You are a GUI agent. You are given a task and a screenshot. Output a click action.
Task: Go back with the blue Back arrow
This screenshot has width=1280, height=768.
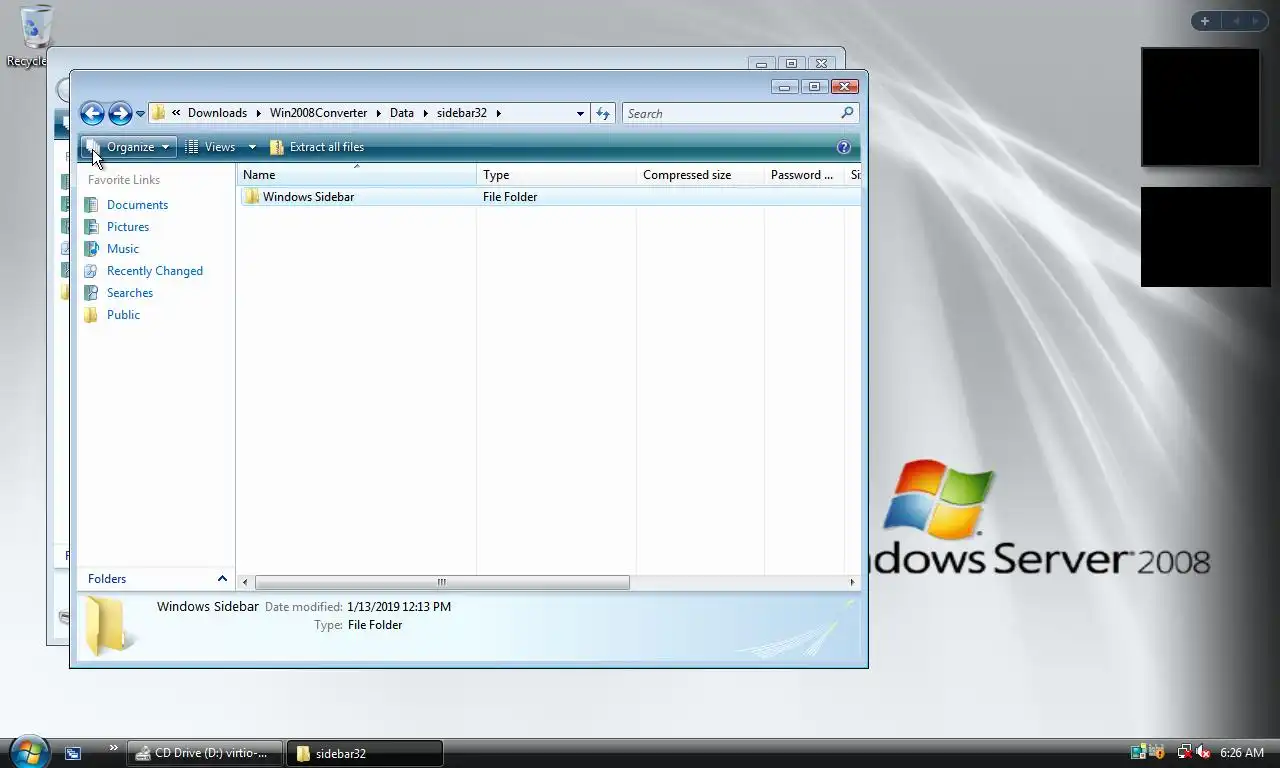click(x=92, y=113)
